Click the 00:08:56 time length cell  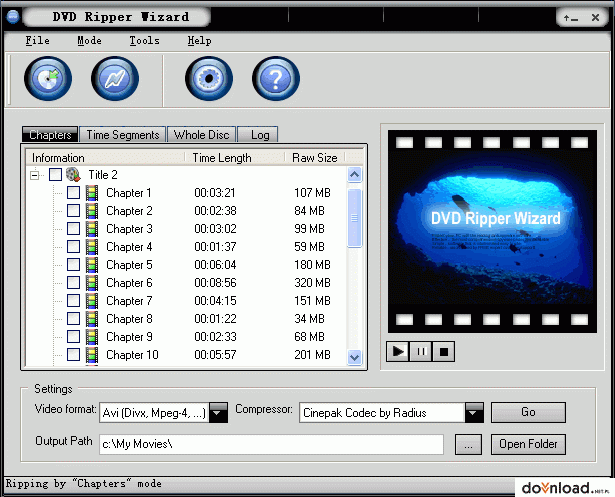tap(215, 283)
